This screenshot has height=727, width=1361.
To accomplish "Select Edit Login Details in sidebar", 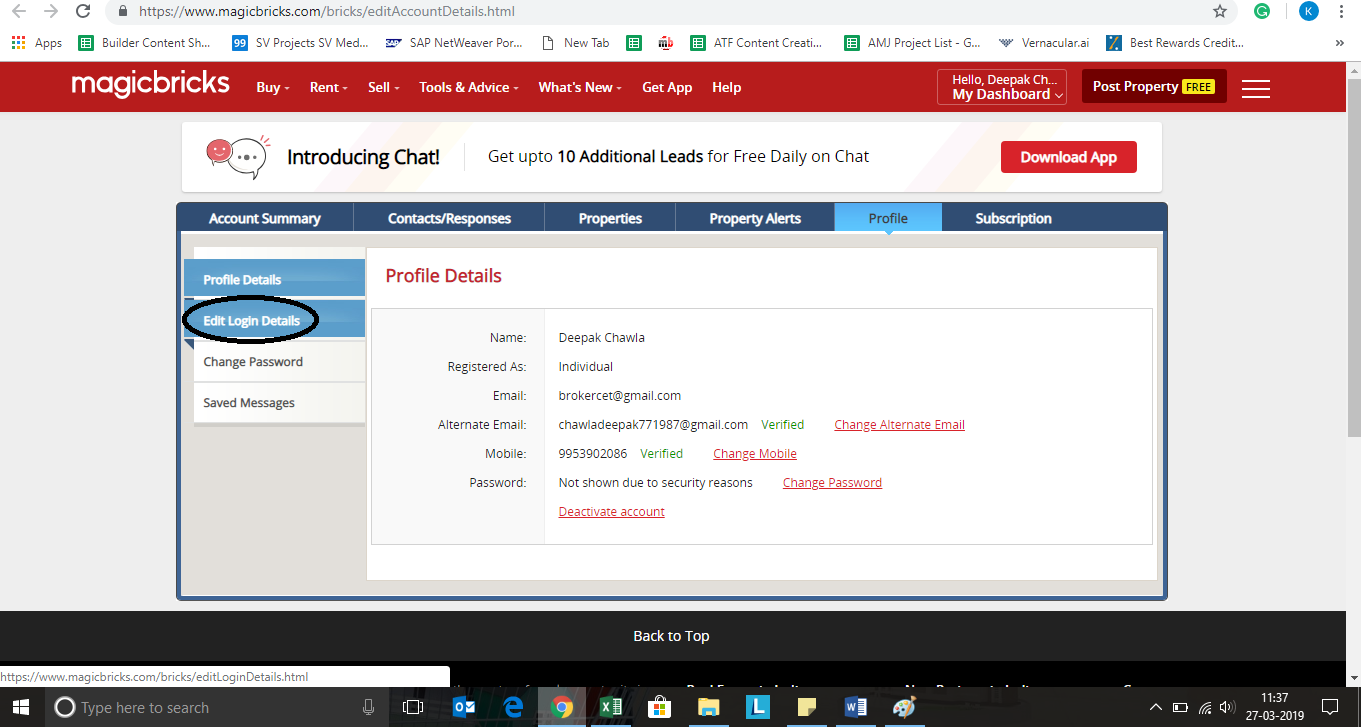I will click(252, 321).
